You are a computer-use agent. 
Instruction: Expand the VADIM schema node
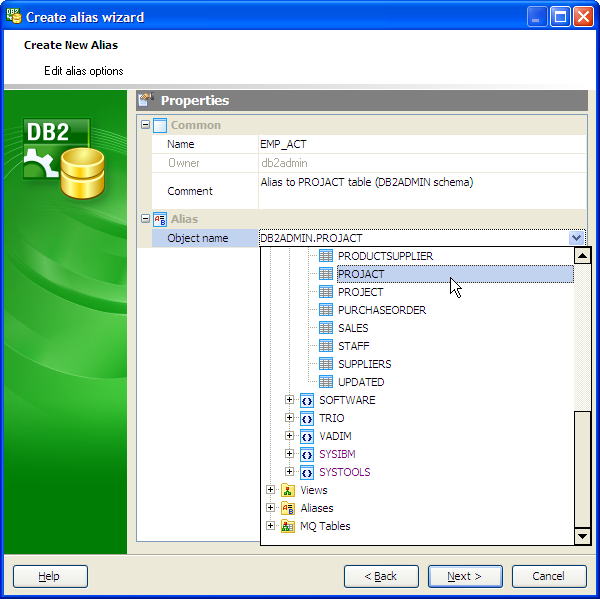click(290, 436)
